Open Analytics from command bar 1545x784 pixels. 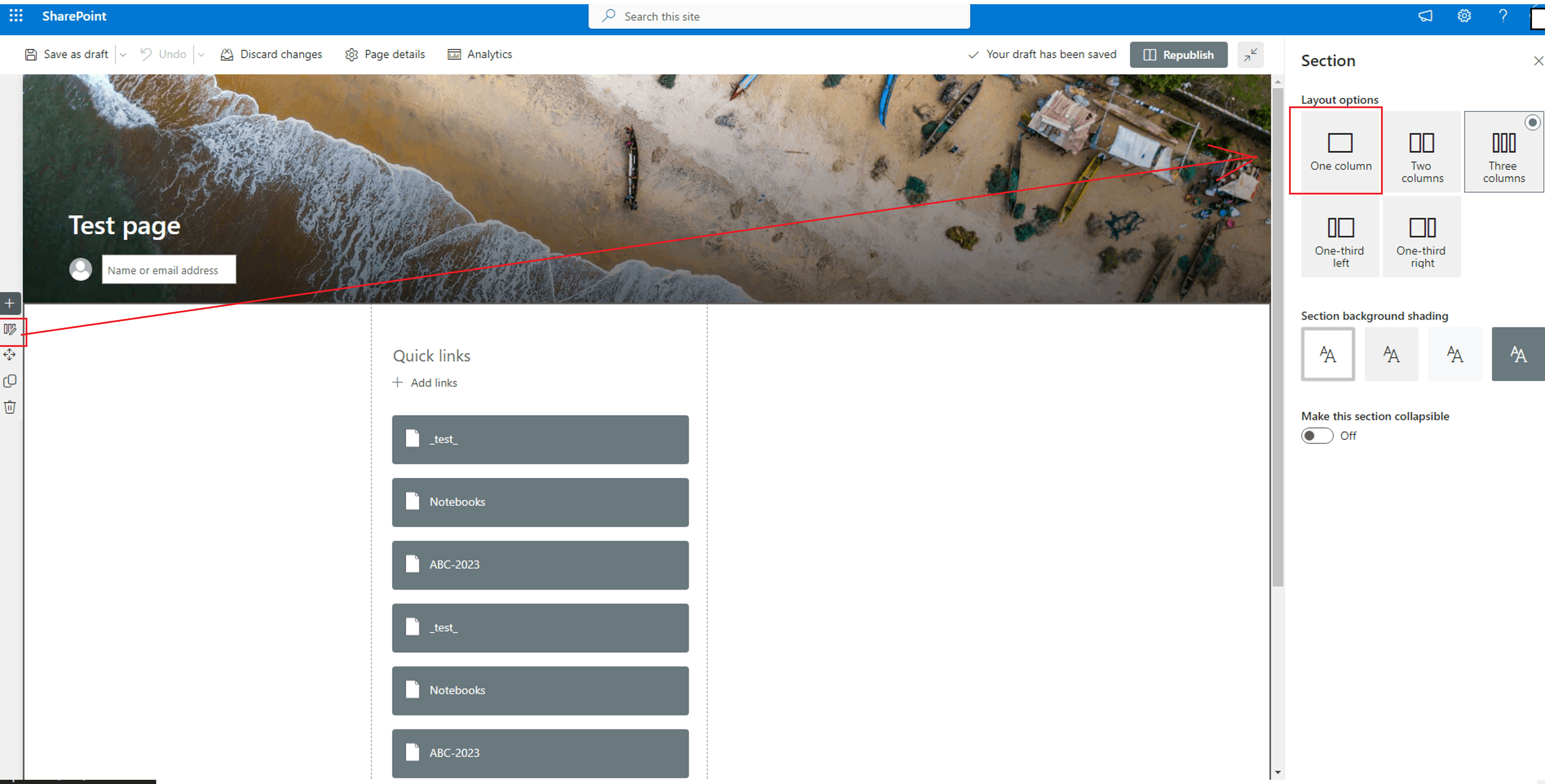click(x=480, y=54)
